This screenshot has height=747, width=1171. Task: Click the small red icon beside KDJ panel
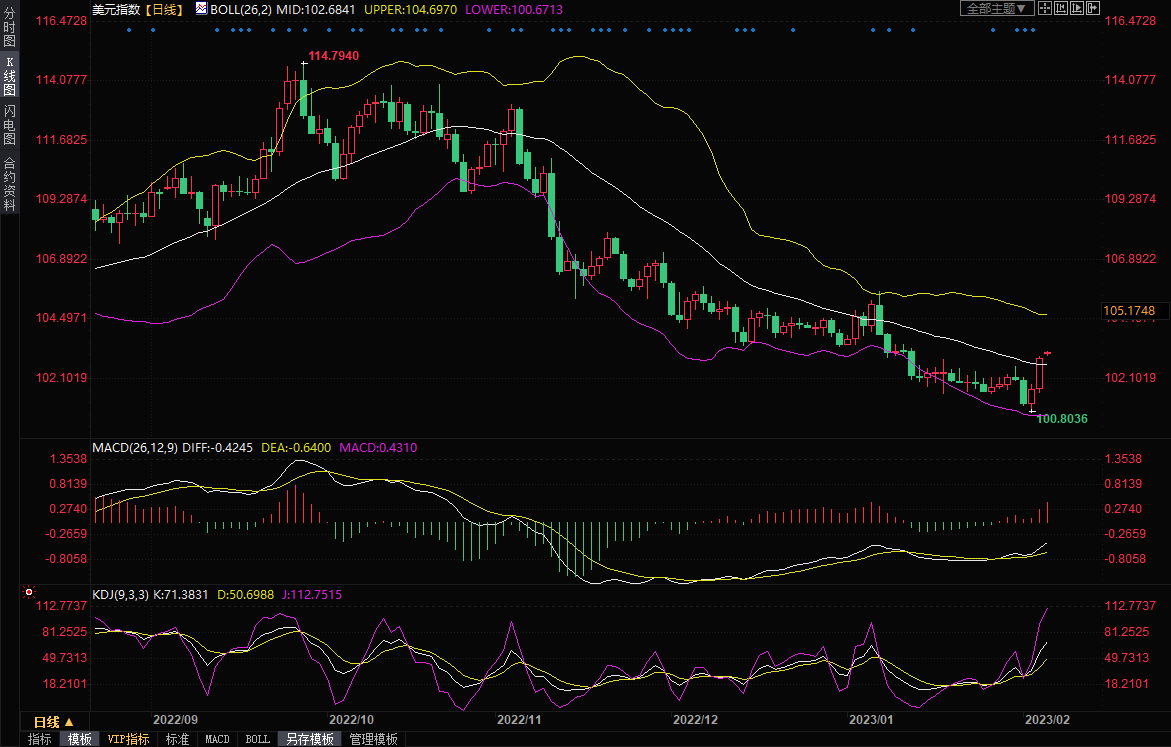28,594
